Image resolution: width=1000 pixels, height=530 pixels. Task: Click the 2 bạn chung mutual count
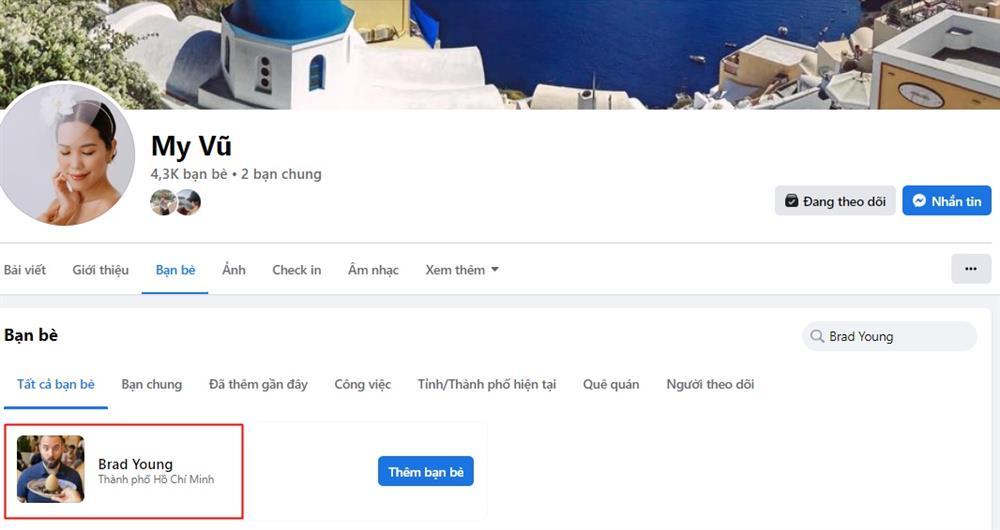coord(281,173)
